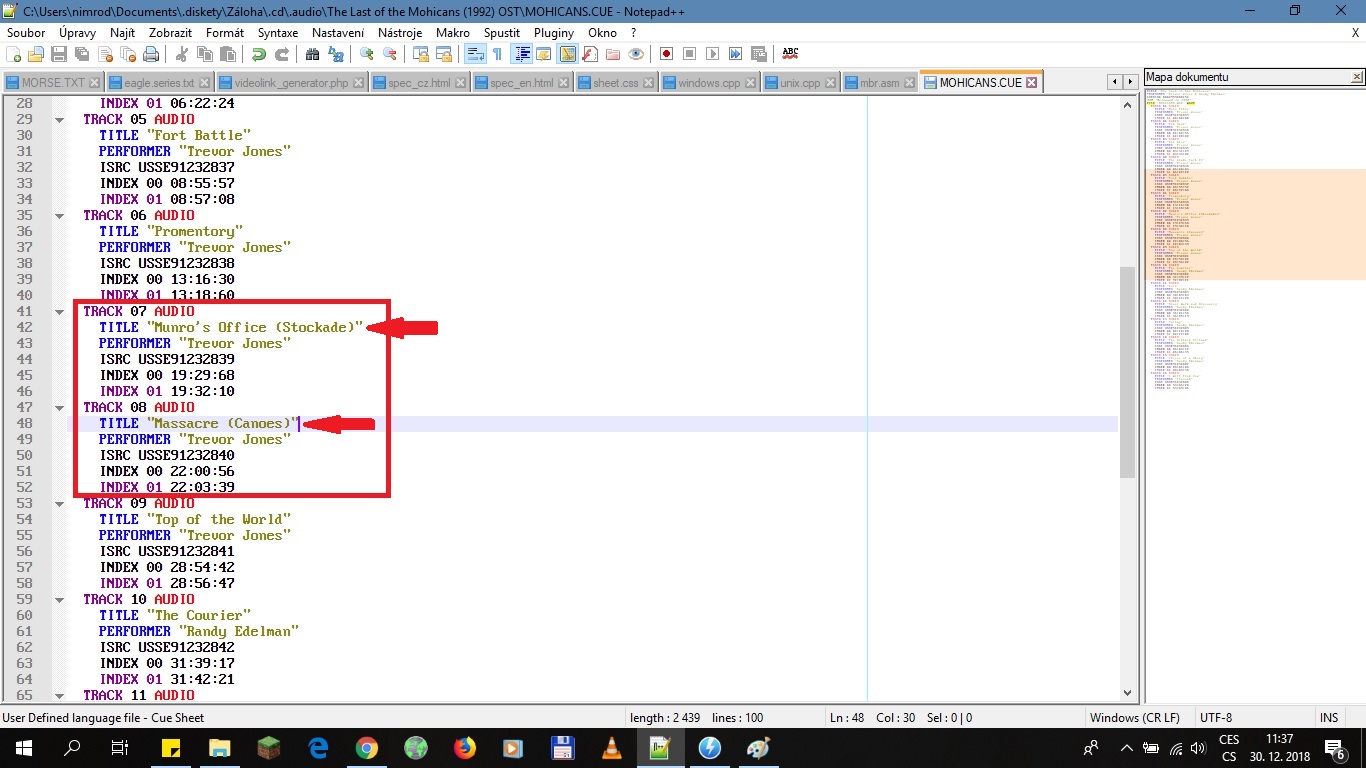1366x768 pixels.
Task: Open the Makro menu
Action: tap(453, 33)
